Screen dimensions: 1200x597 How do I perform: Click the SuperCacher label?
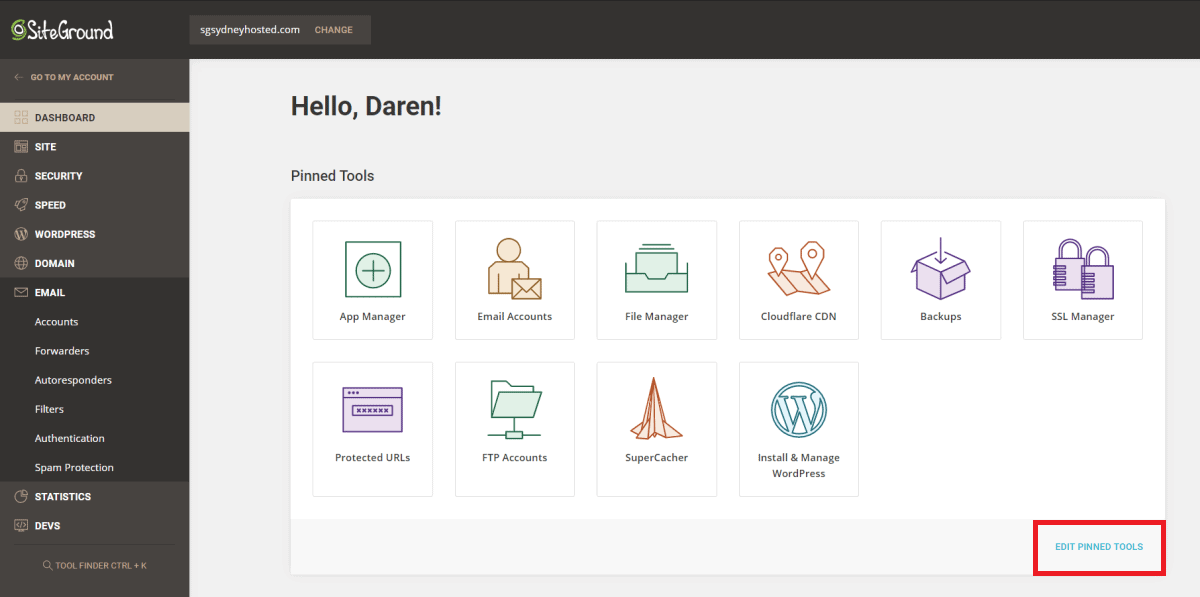(x=657, y=457)
